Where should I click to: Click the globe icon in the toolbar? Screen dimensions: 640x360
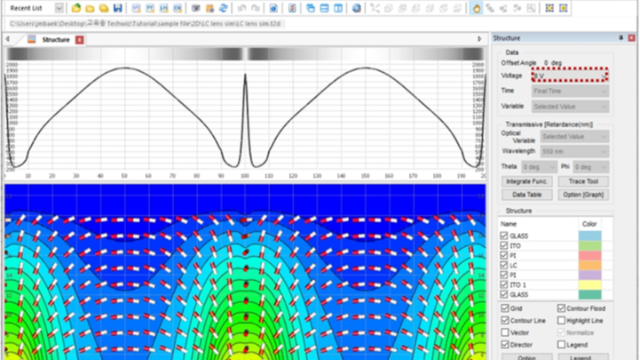pyautogui.click(x=356, y=8)
